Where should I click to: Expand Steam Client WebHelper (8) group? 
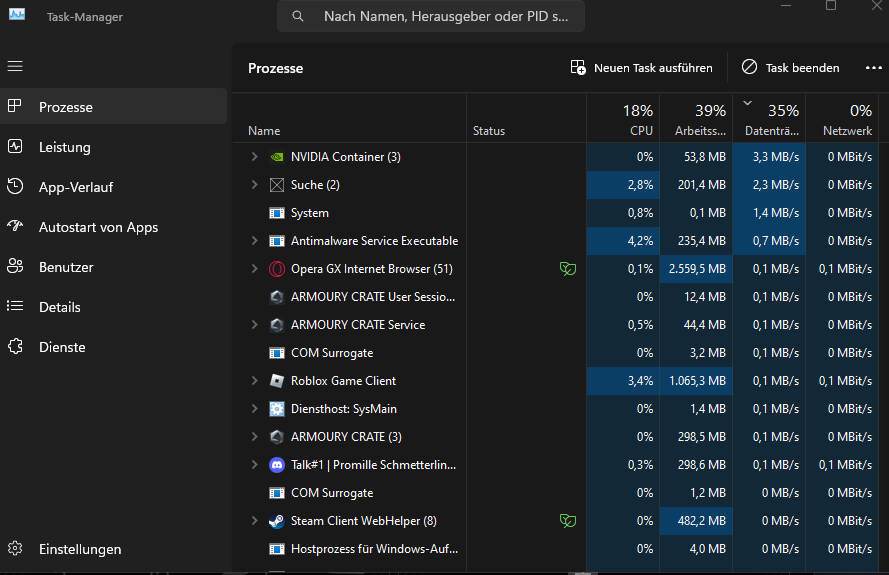[255, 521]
